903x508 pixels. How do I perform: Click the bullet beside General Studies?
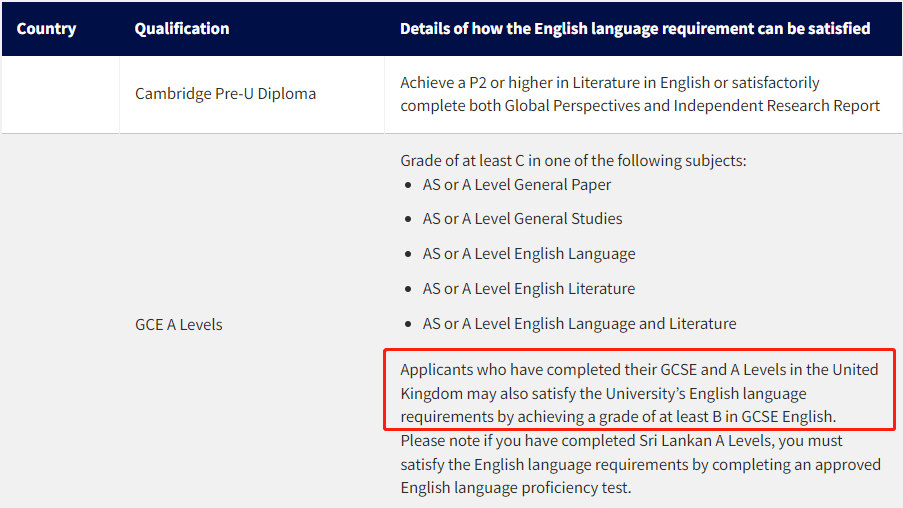click(408, 219)
